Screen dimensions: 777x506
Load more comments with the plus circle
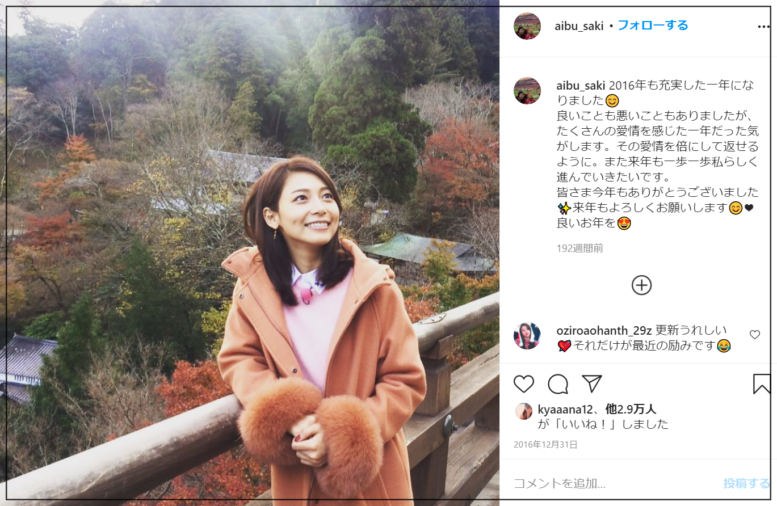click(641, 285)
